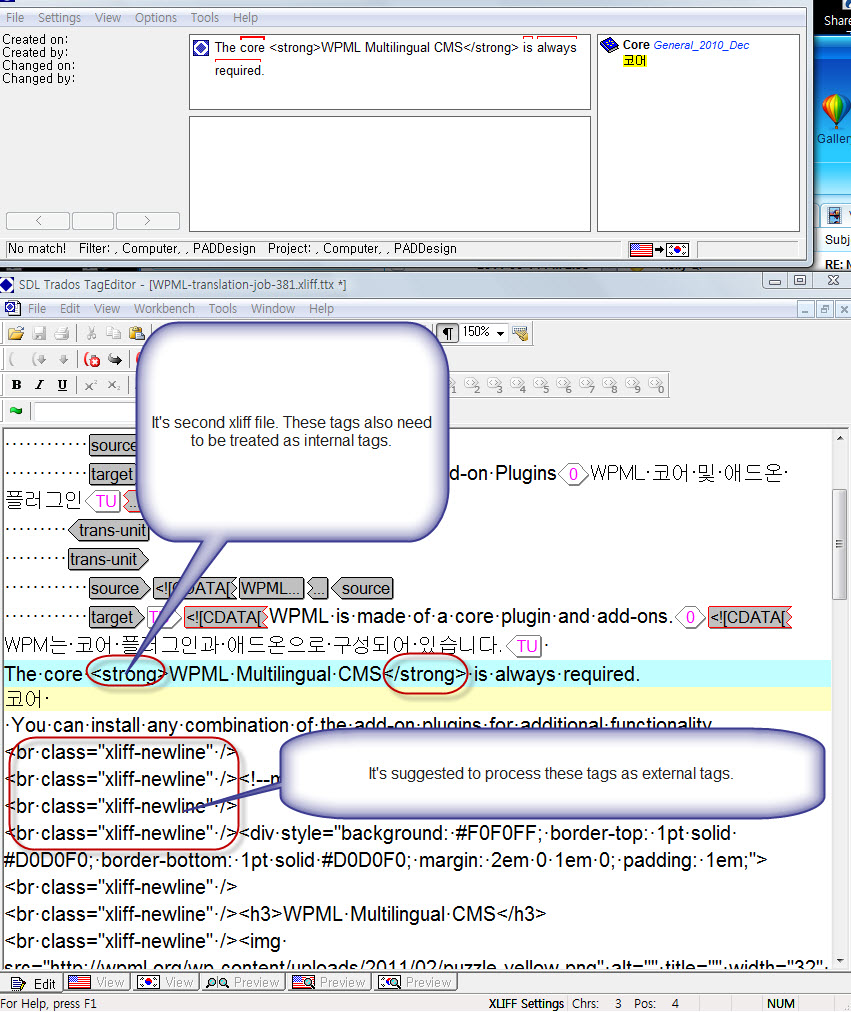Click the Paste clipboard icon
Image resolution: width=851 pixels, height=1012 pixels.
coord(136,333)
